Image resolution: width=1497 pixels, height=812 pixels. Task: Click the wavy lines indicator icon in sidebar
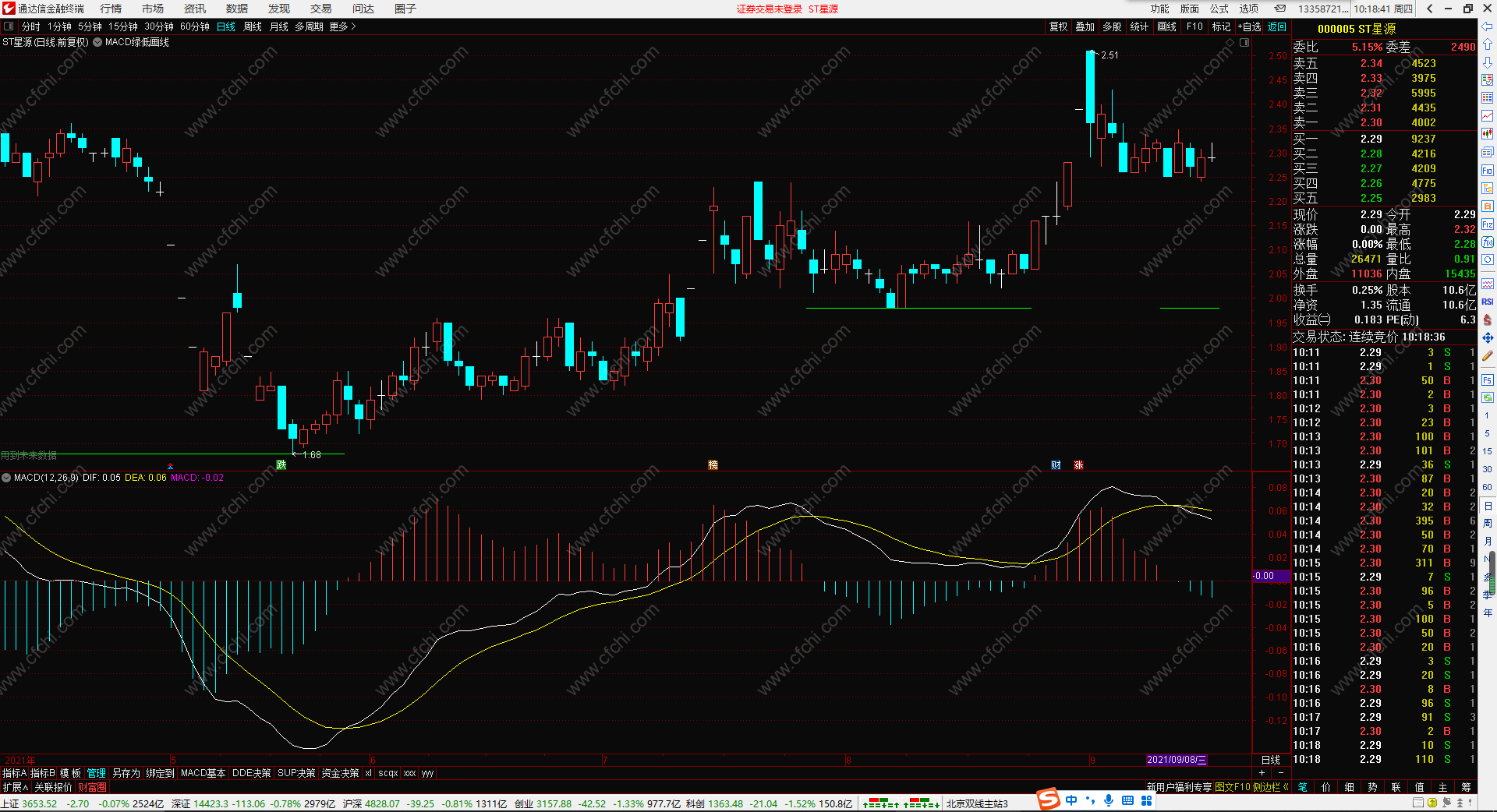click(1487, 284)
